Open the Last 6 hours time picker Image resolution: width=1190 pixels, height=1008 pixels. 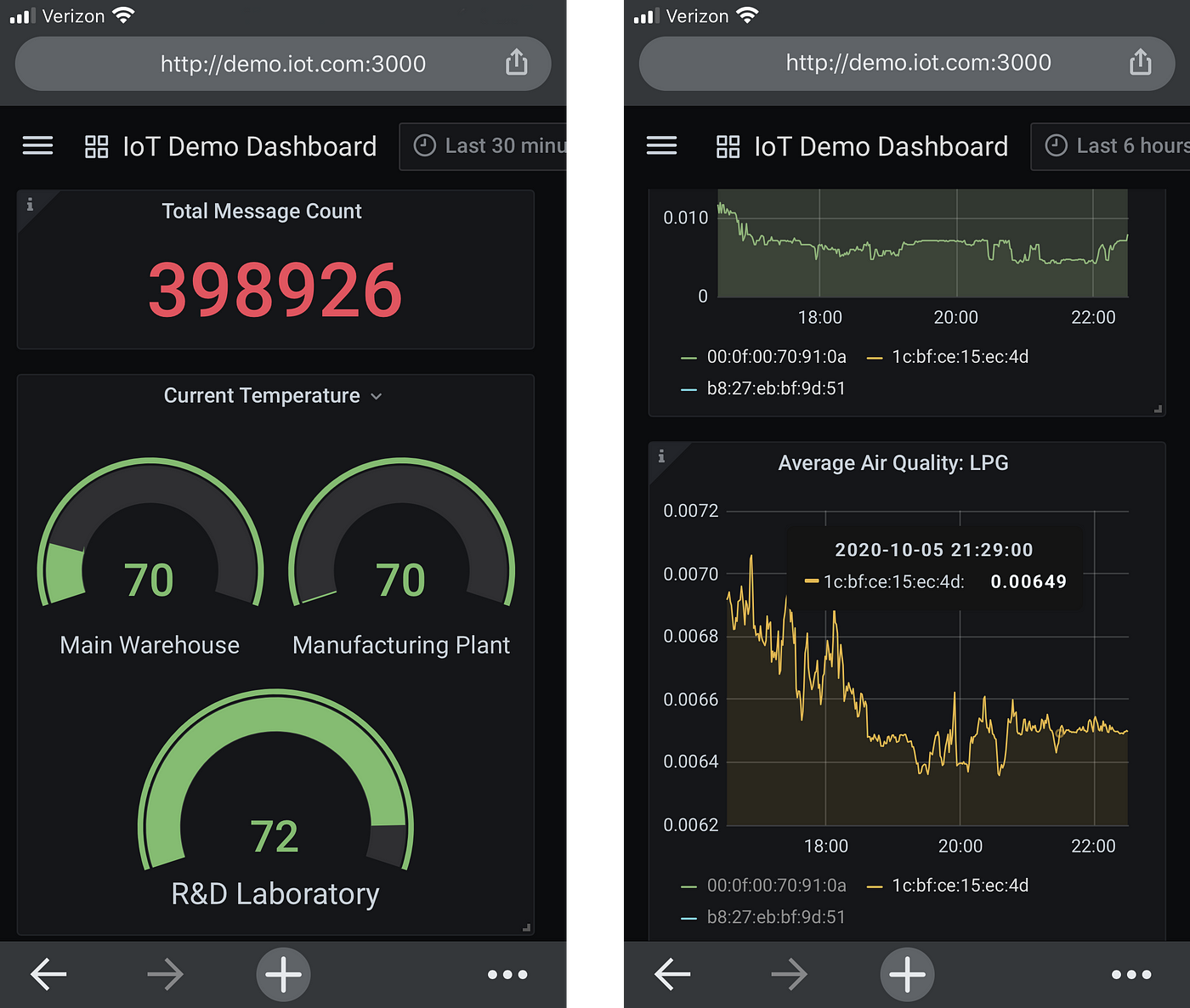(1110, 146)
